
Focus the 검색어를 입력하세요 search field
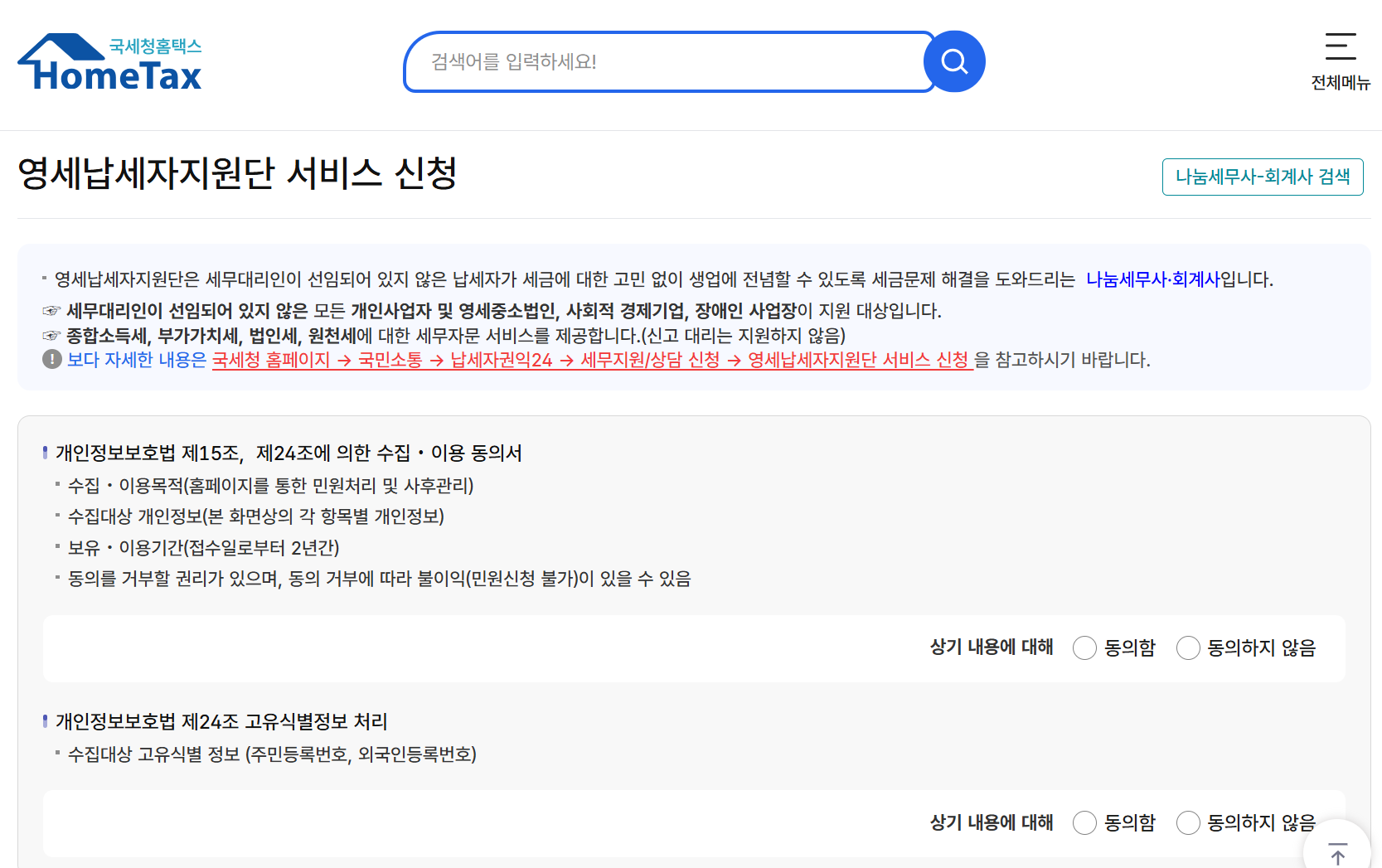click(670, 61)
